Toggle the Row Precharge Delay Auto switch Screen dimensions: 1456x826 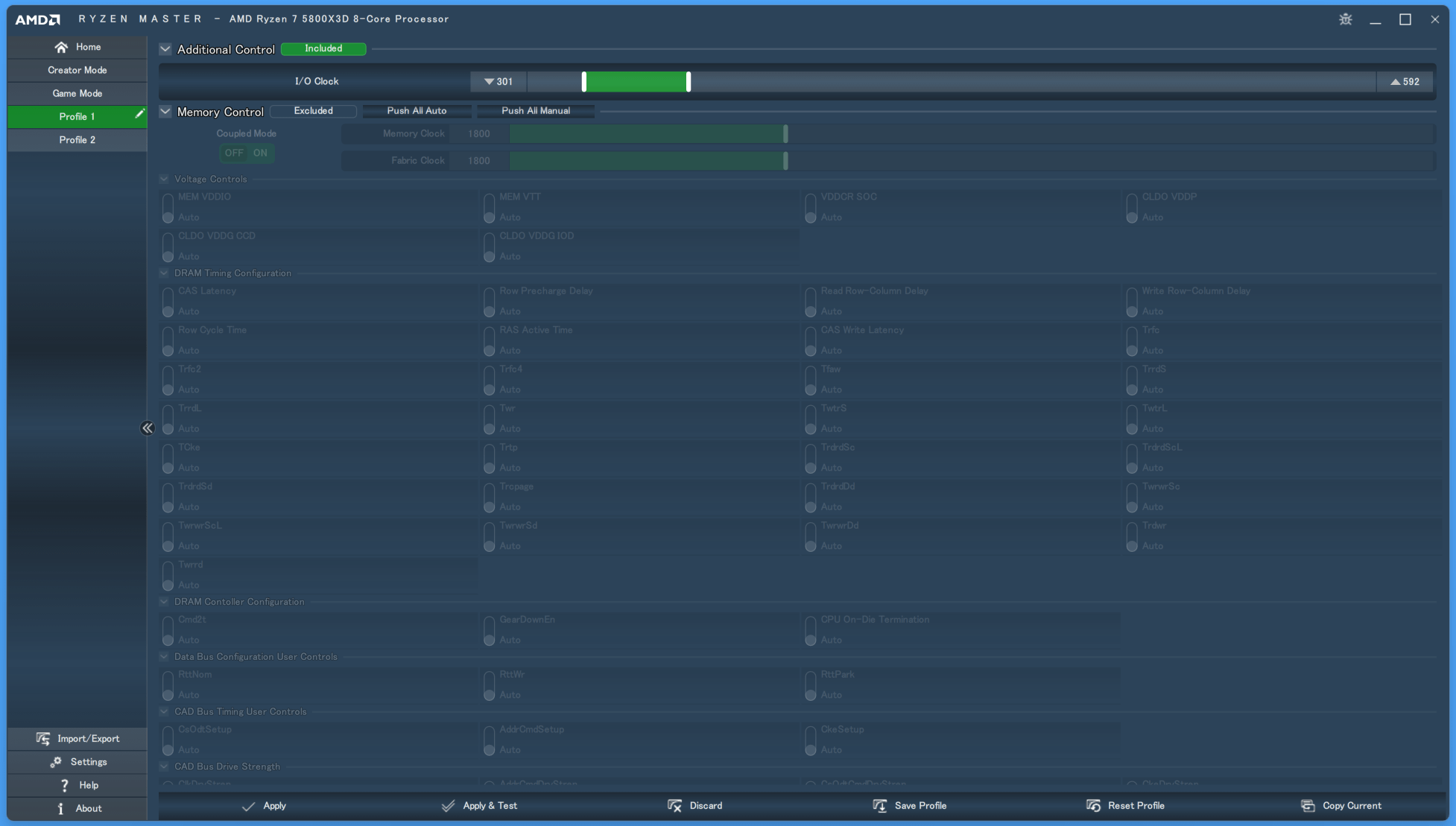tap(489, 302)
